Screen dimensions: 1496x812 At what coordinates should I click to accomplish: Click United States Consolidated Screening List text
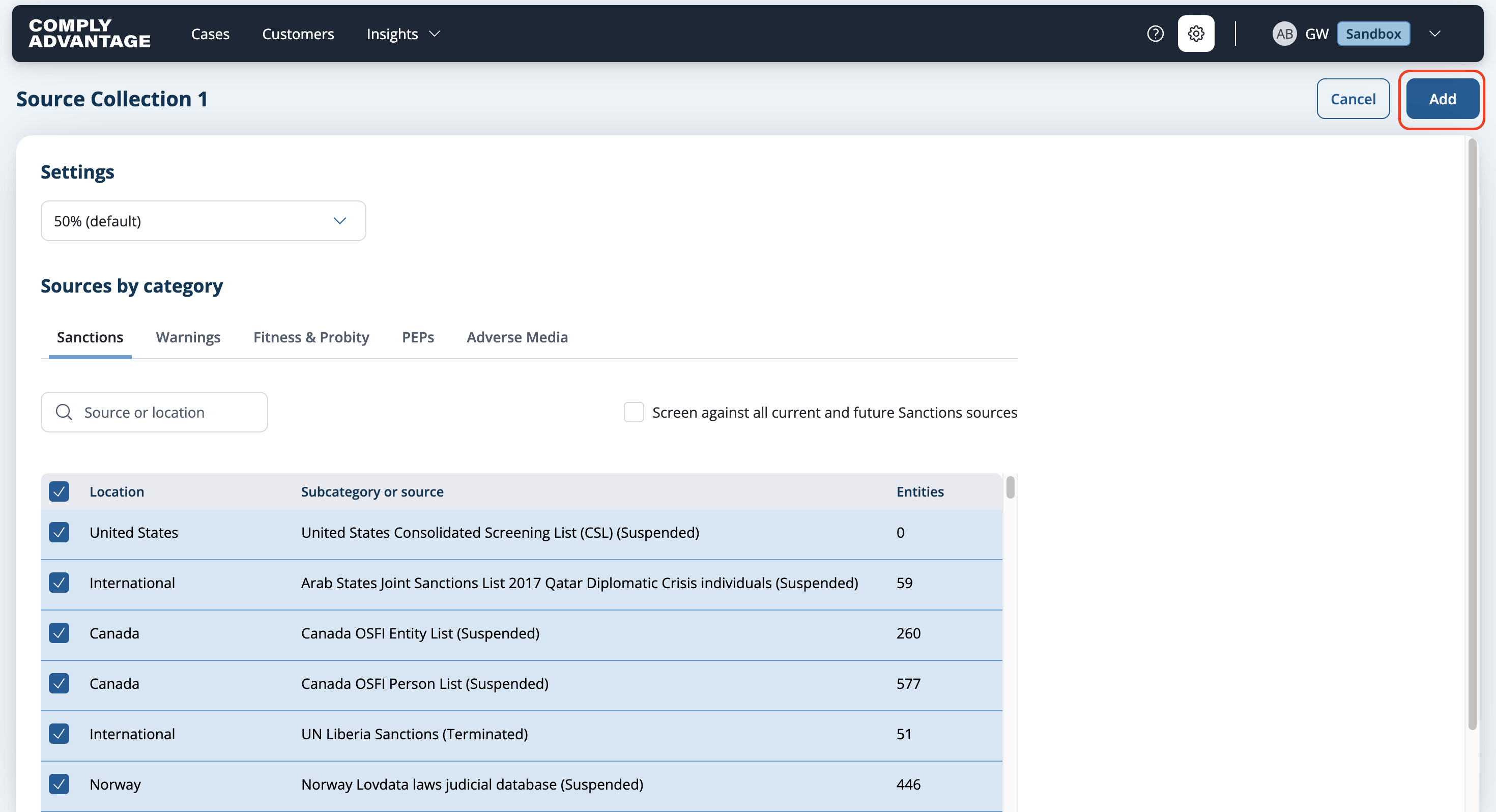click(x=500, y=533)
